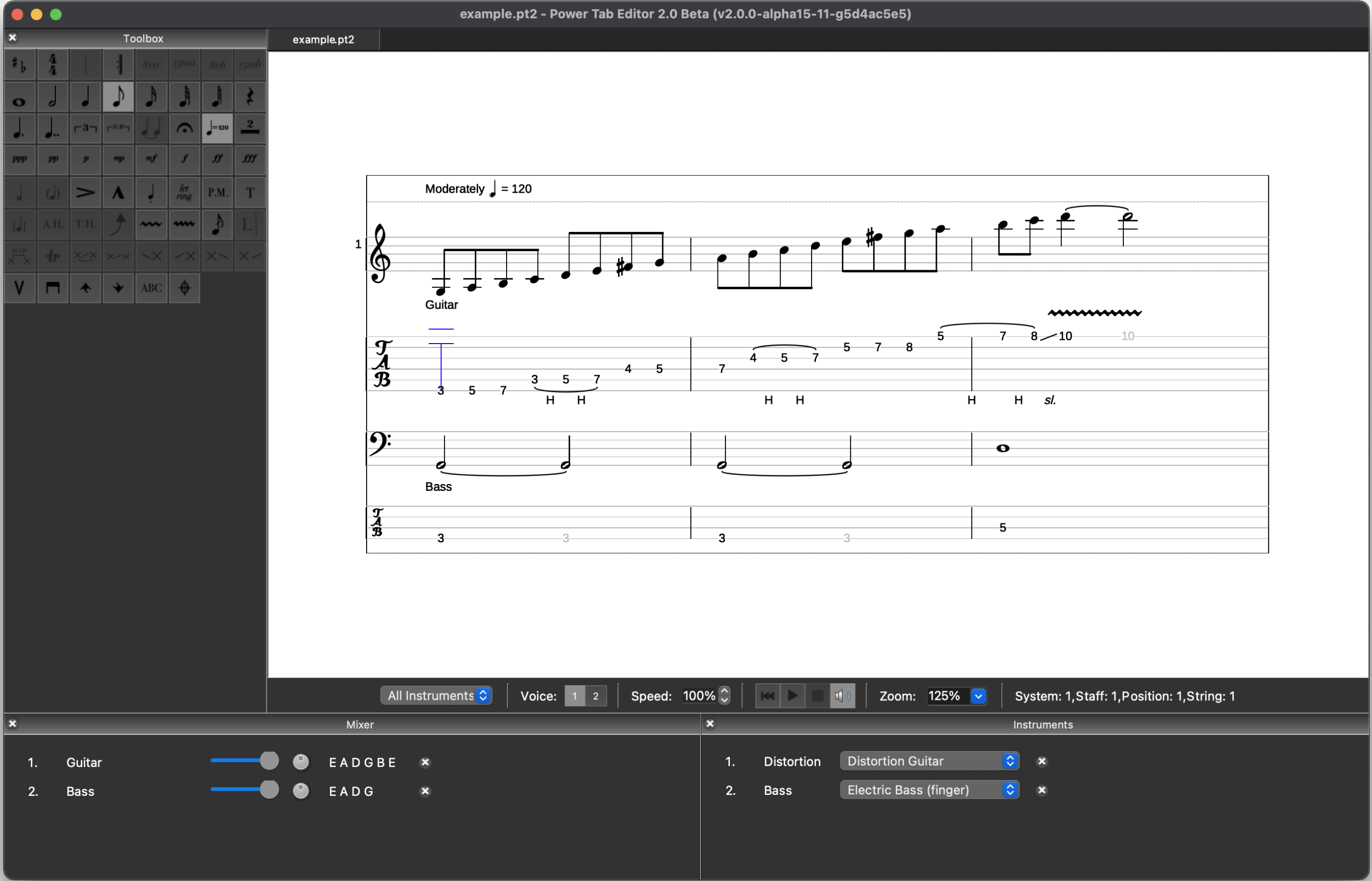Select the quarter note duration
The width and height of the screenshot is (1372, 881).
[x=85, y=96]
